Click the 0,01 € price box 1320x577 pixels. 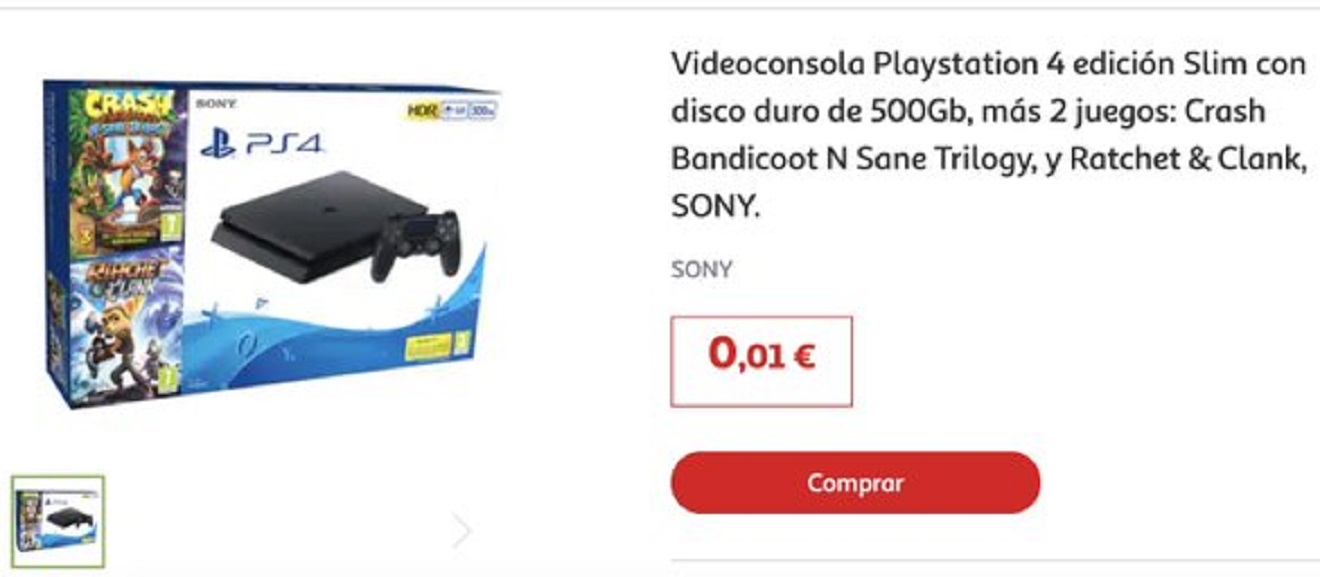pos(761,361)
